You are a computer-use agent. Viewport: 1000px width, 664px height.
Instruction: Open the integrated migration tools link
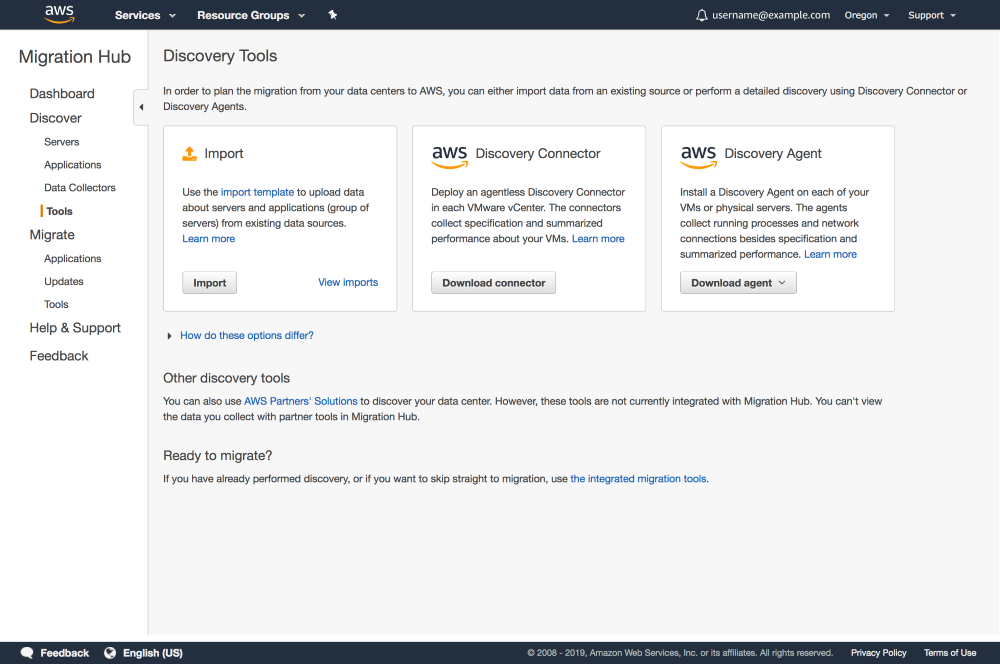click(x=638, y=478)
